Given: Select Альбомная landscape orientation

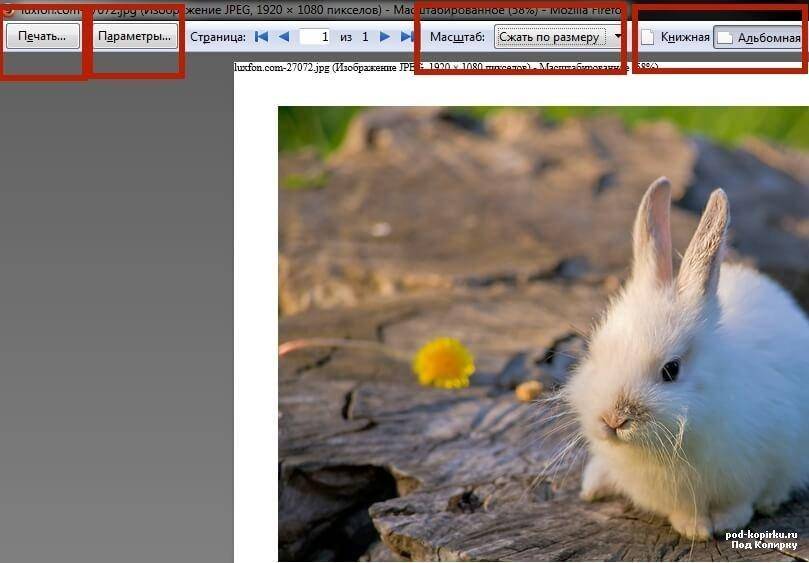Looking at the screenshot, I should [767, 38].
